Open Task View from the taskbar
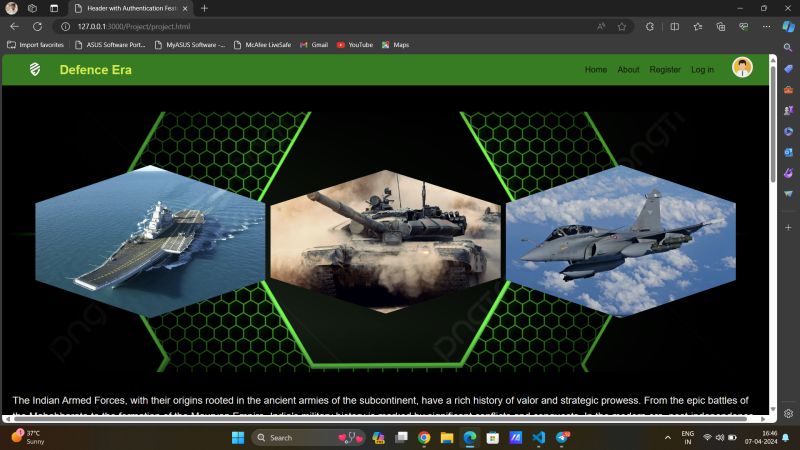800x450 pixels. [x=402, y=438]
